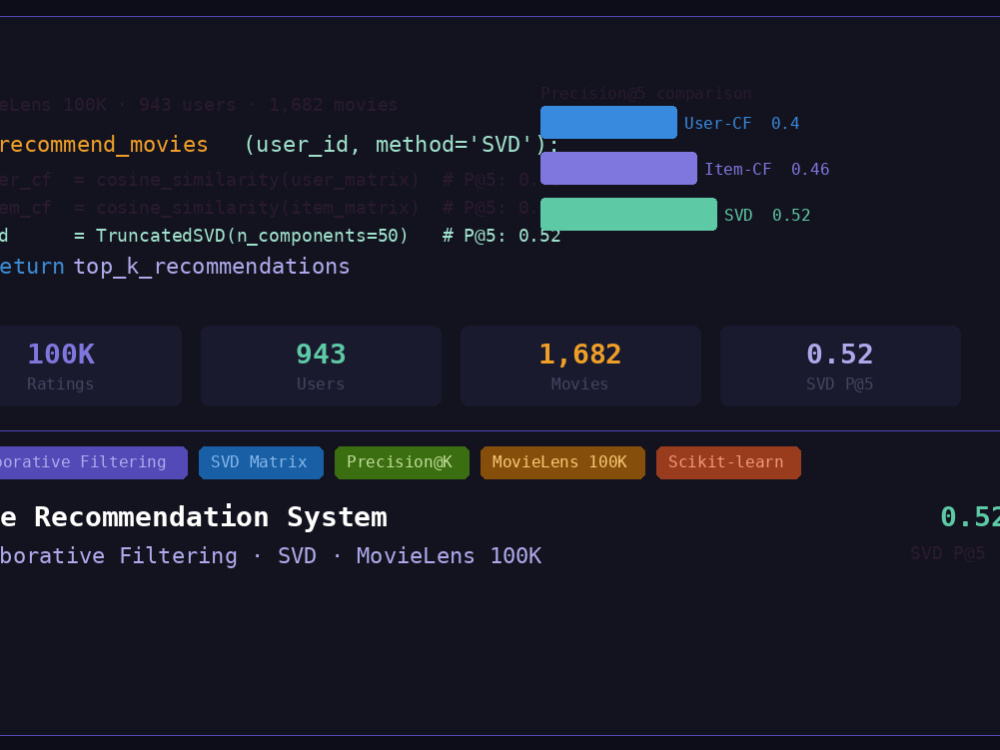Click the purple Item-CF bar
The image size is (1000, 750).
[619, 168]
